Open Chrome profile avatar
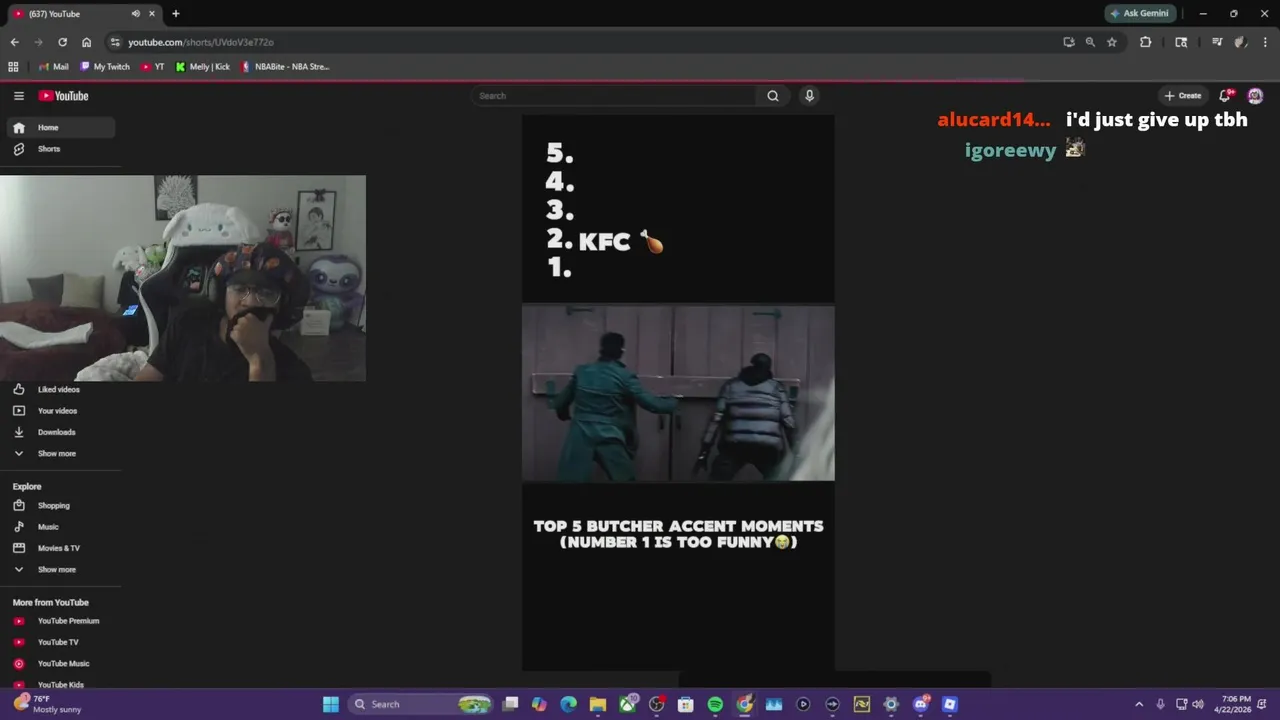The image size is (1280, 720). tap(1240, 42)
